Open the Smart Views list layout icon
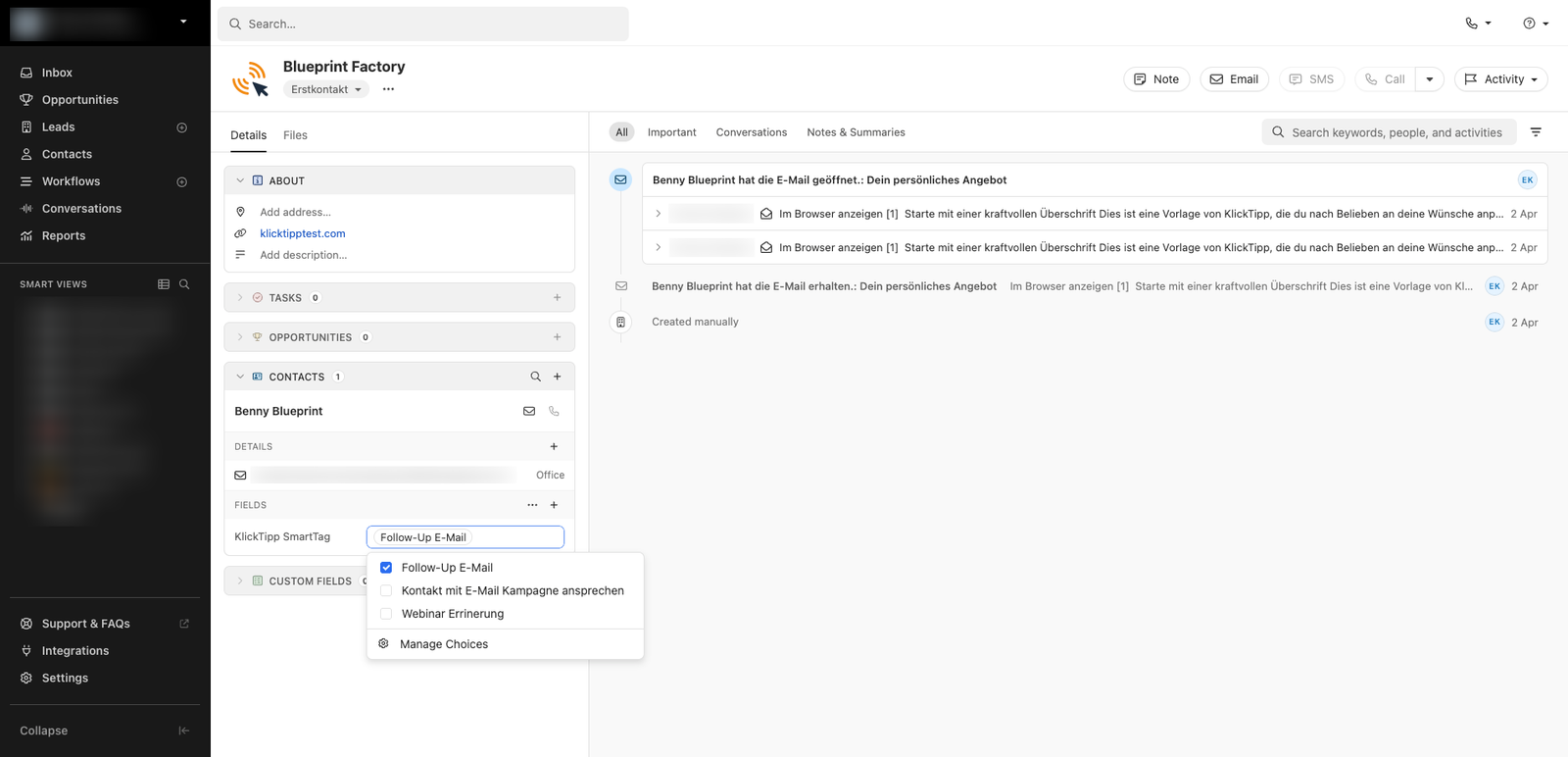 click(164, 284)
